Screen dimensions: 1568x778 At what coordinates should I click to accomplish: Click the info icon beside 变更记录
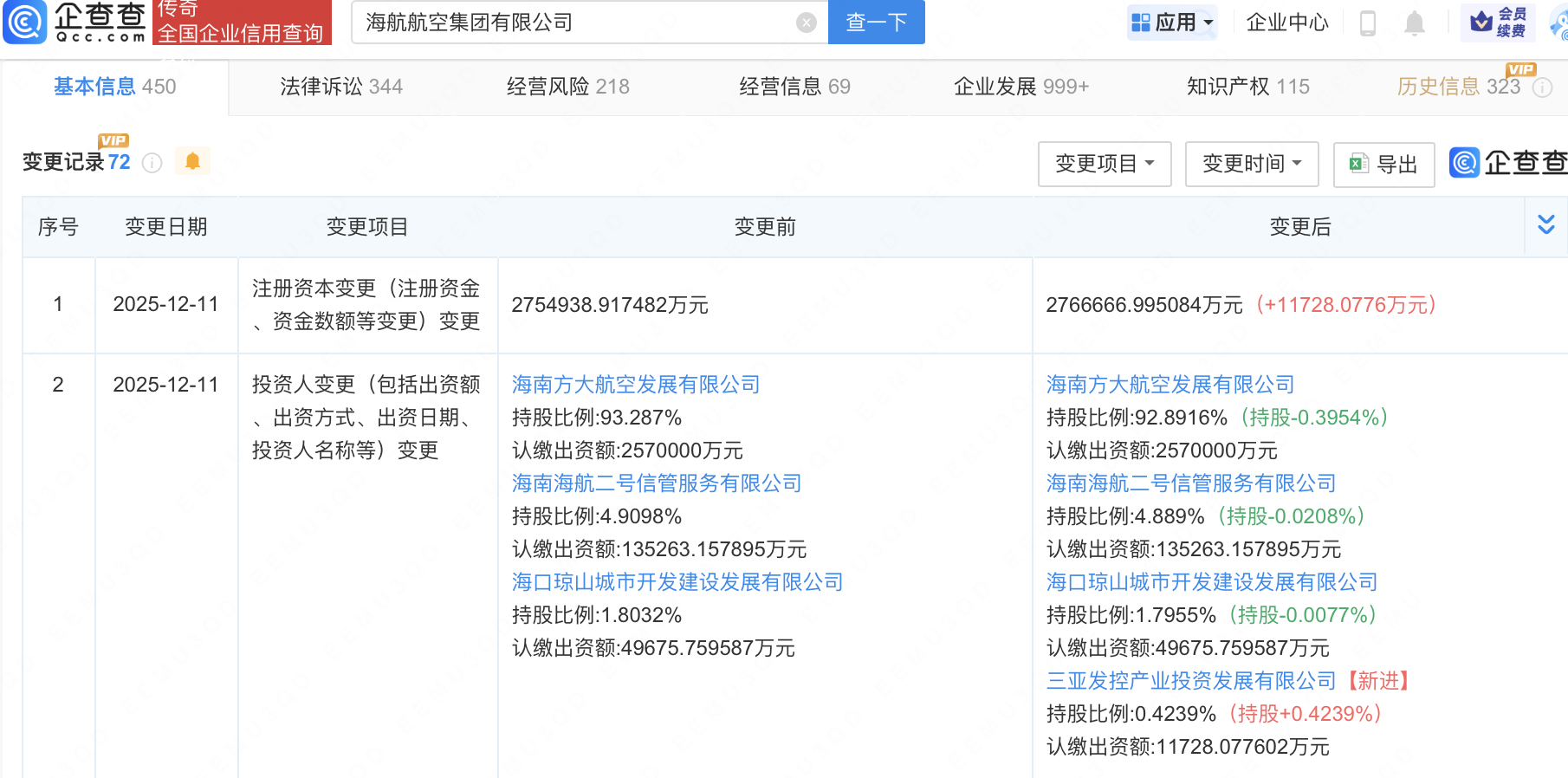coord(152,163)
